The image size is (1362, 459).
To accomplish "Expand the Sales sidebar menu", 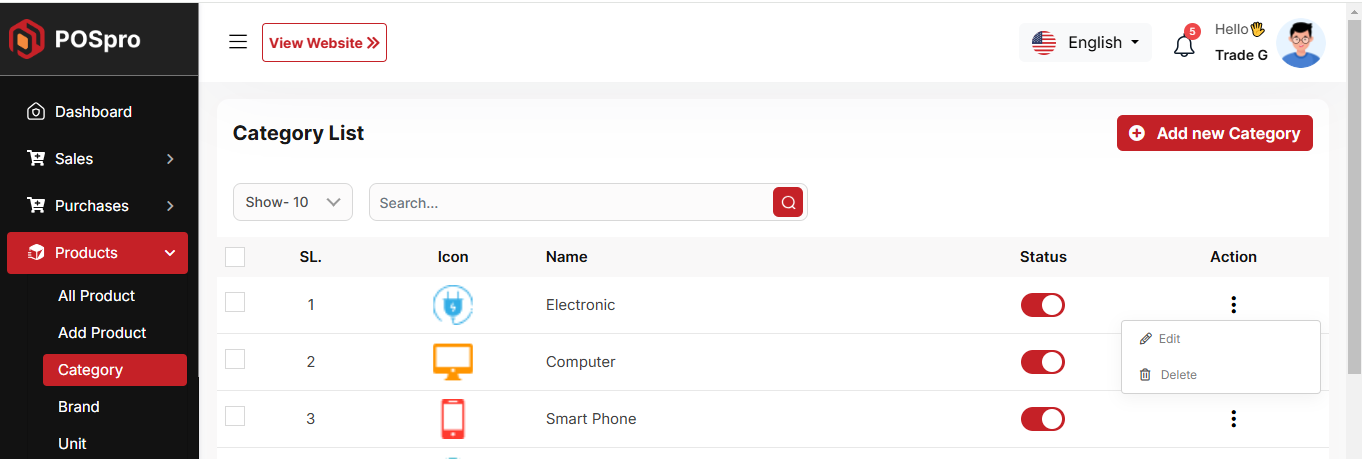I will (x=98, y=159).
